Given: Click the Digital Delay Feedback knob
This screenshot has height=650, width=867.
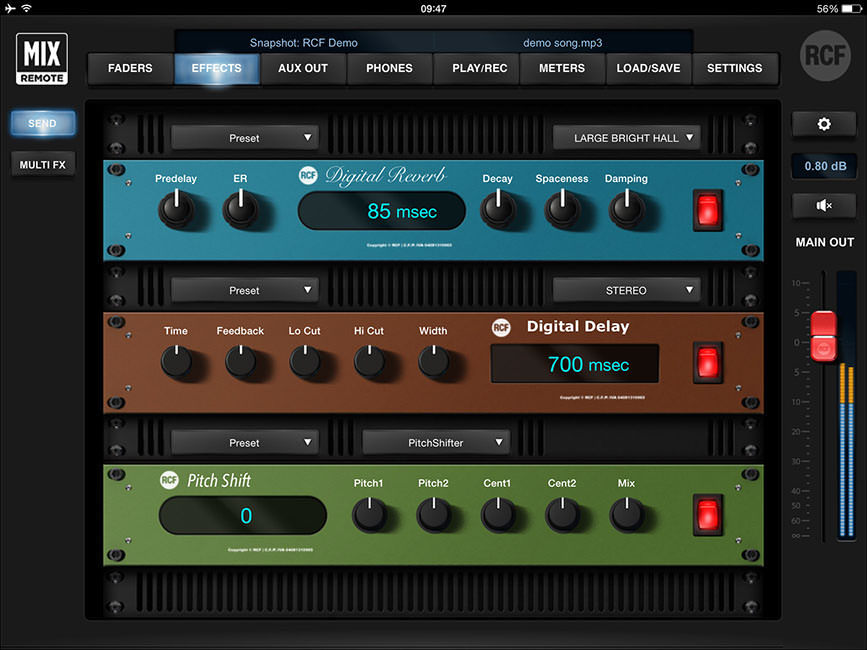Looking at the screenshot, I should point(240,360).
